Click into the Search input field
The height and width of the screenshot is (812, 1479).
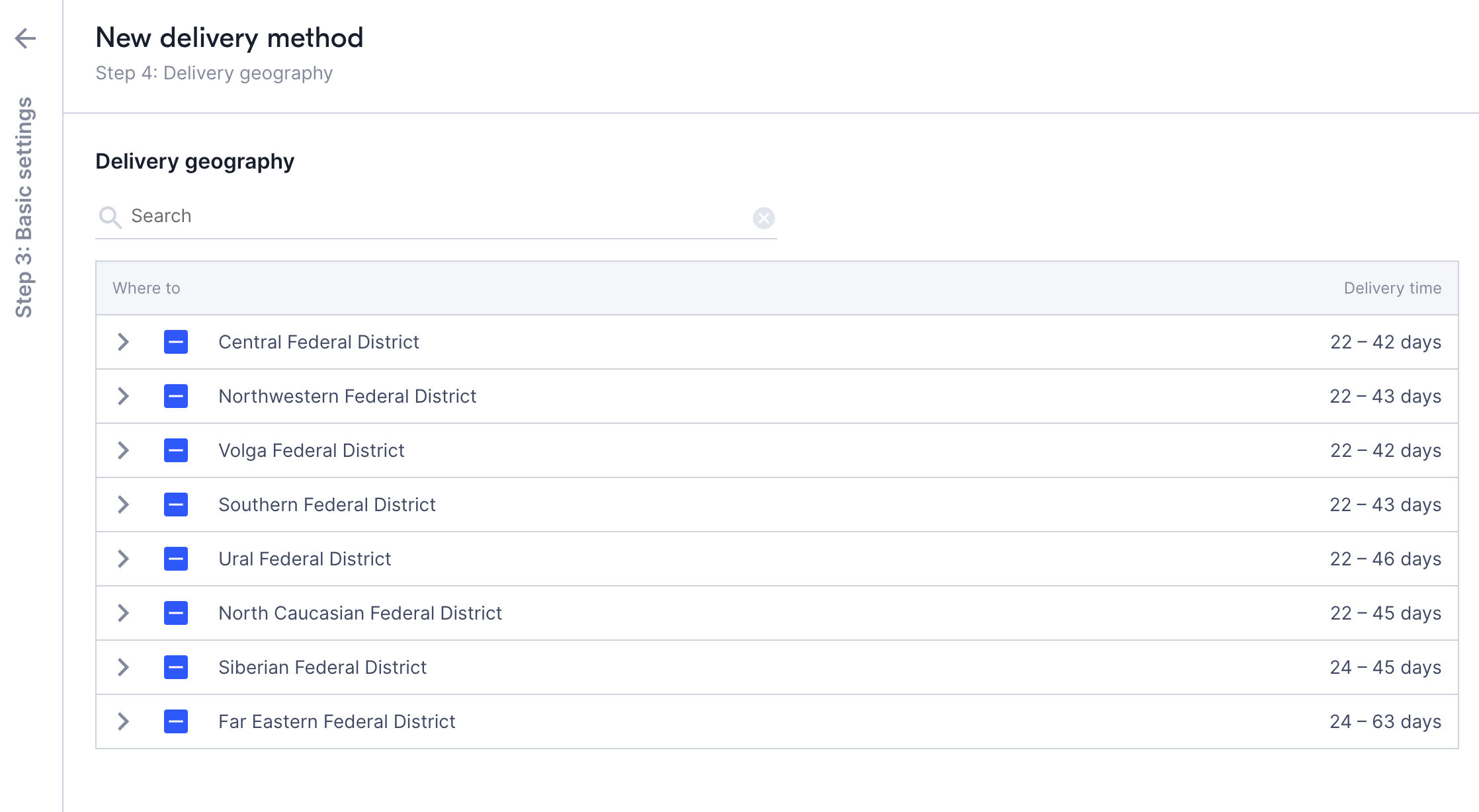coord(437,216)
